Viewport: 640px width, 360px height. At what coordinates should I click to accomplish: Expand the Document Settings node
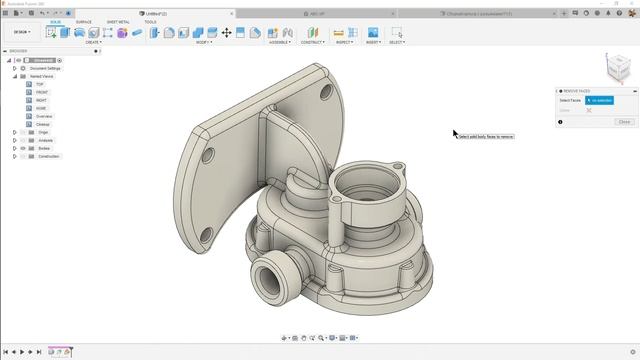pos(15,68)
